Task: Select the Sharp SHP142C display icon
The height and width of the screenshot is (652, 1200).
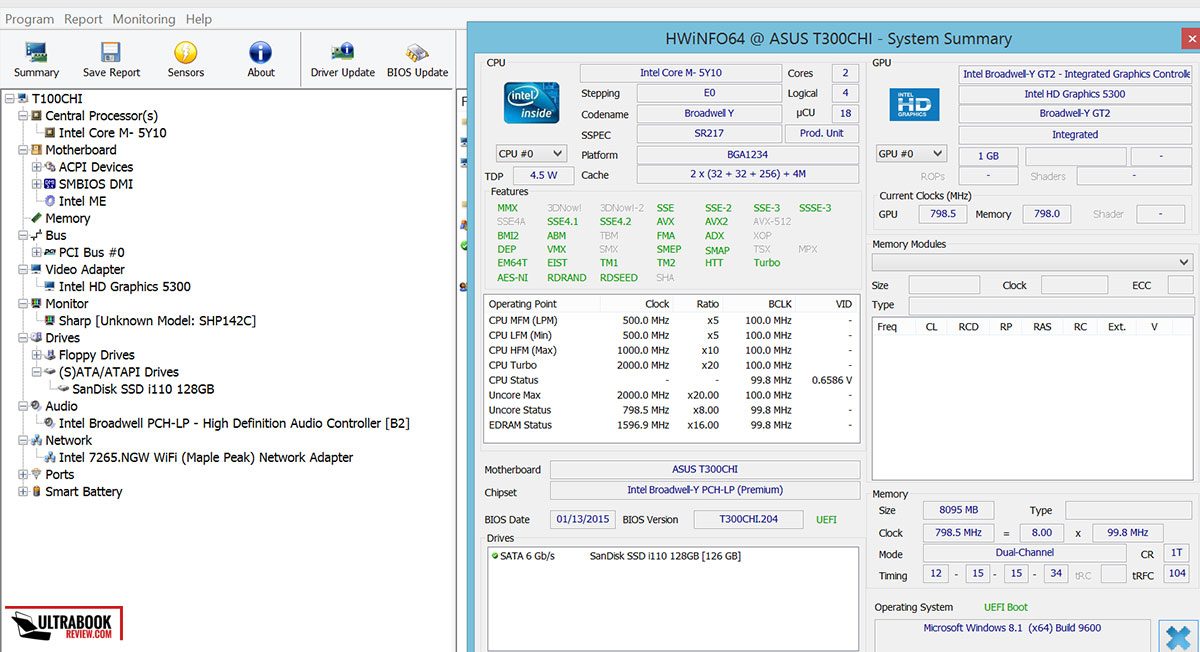Action: (50, 320)
